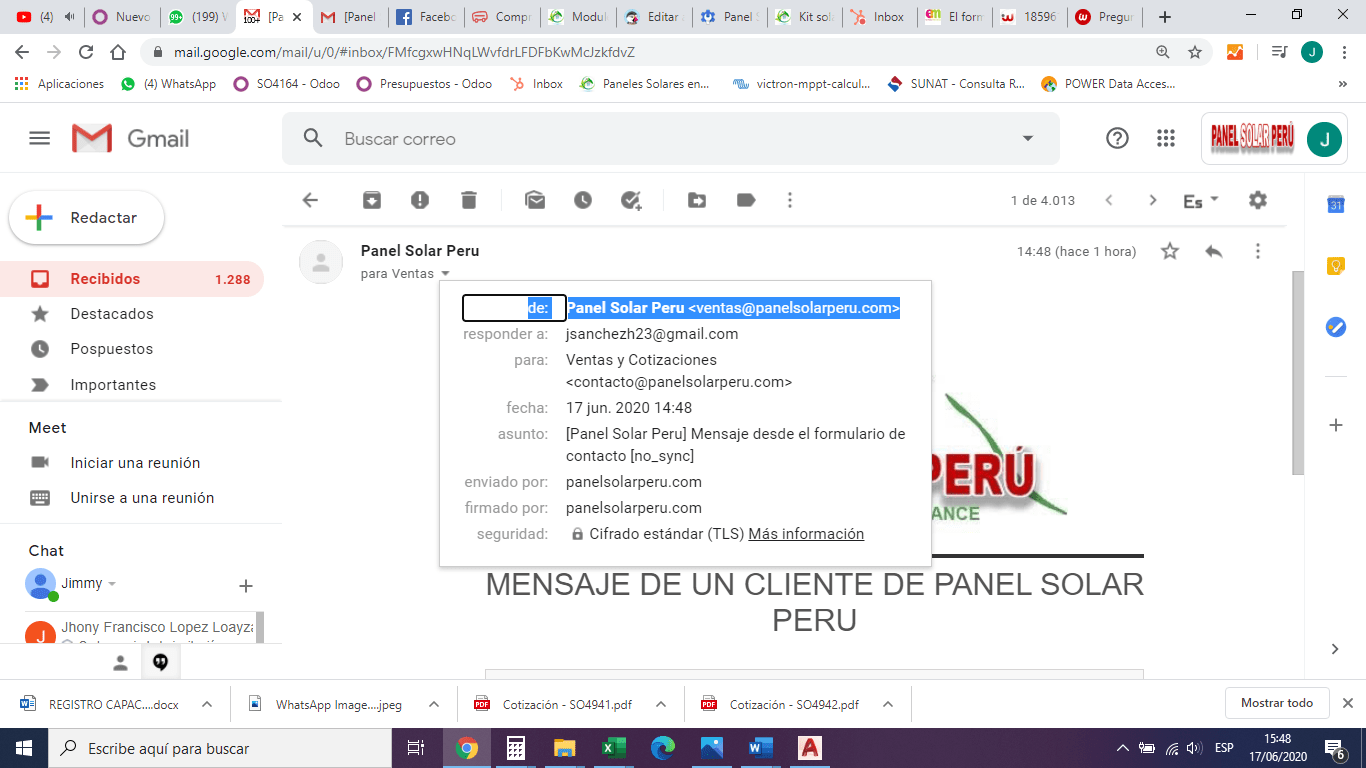Open Importantes folder
This screenshot has height=768, width=1366.
pyautogui.click(x=132, y=385)
